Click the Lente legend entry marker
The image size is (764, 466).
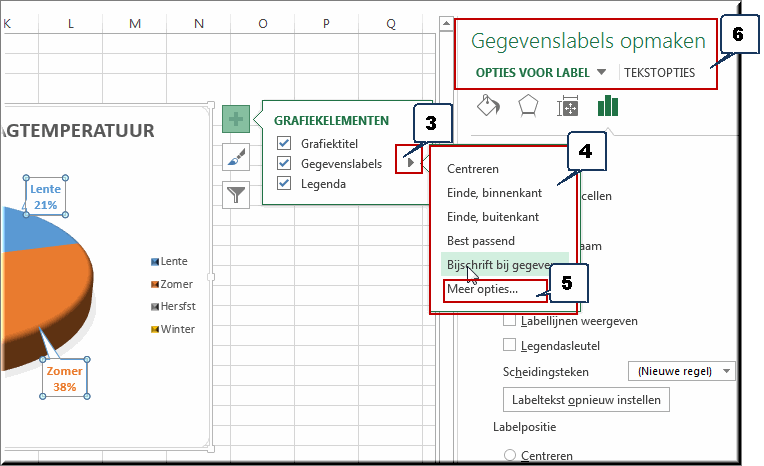click(x=155, y=261)
